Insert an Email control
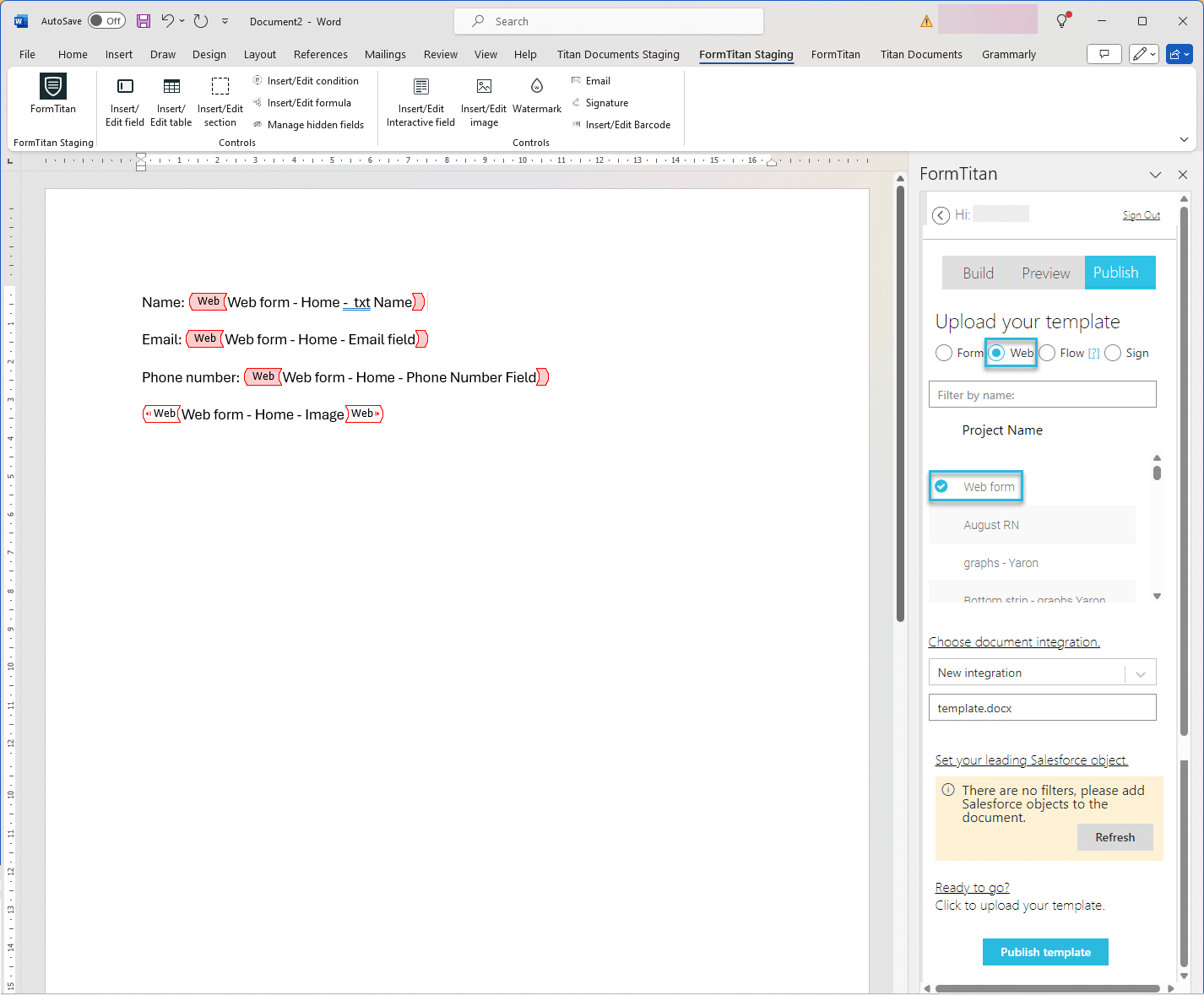 [x=591, y=81]
